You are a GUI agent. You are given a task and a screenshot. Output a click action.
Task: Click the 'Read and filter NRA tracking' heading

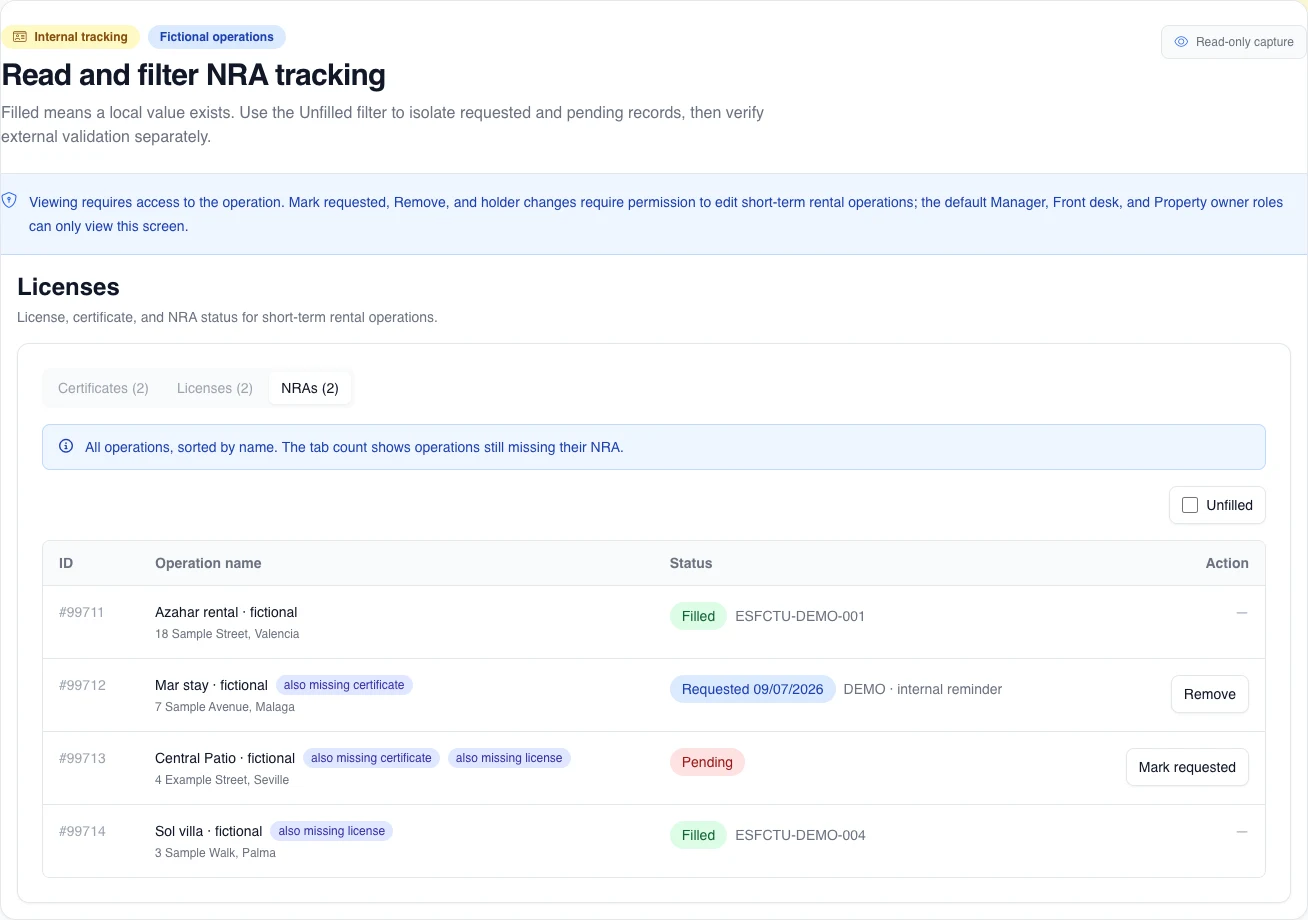(x=194, y=75)
